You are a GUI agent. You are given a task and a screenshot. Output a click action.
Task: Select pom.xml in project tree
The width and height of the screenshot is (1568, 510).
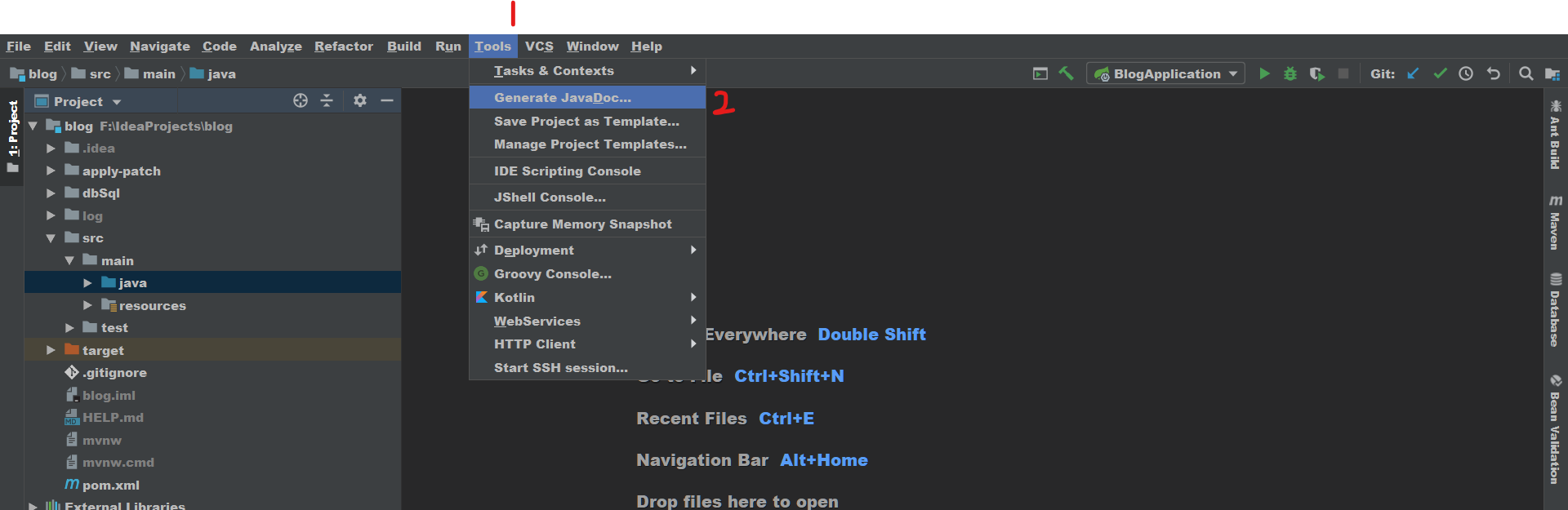point(102,485)
